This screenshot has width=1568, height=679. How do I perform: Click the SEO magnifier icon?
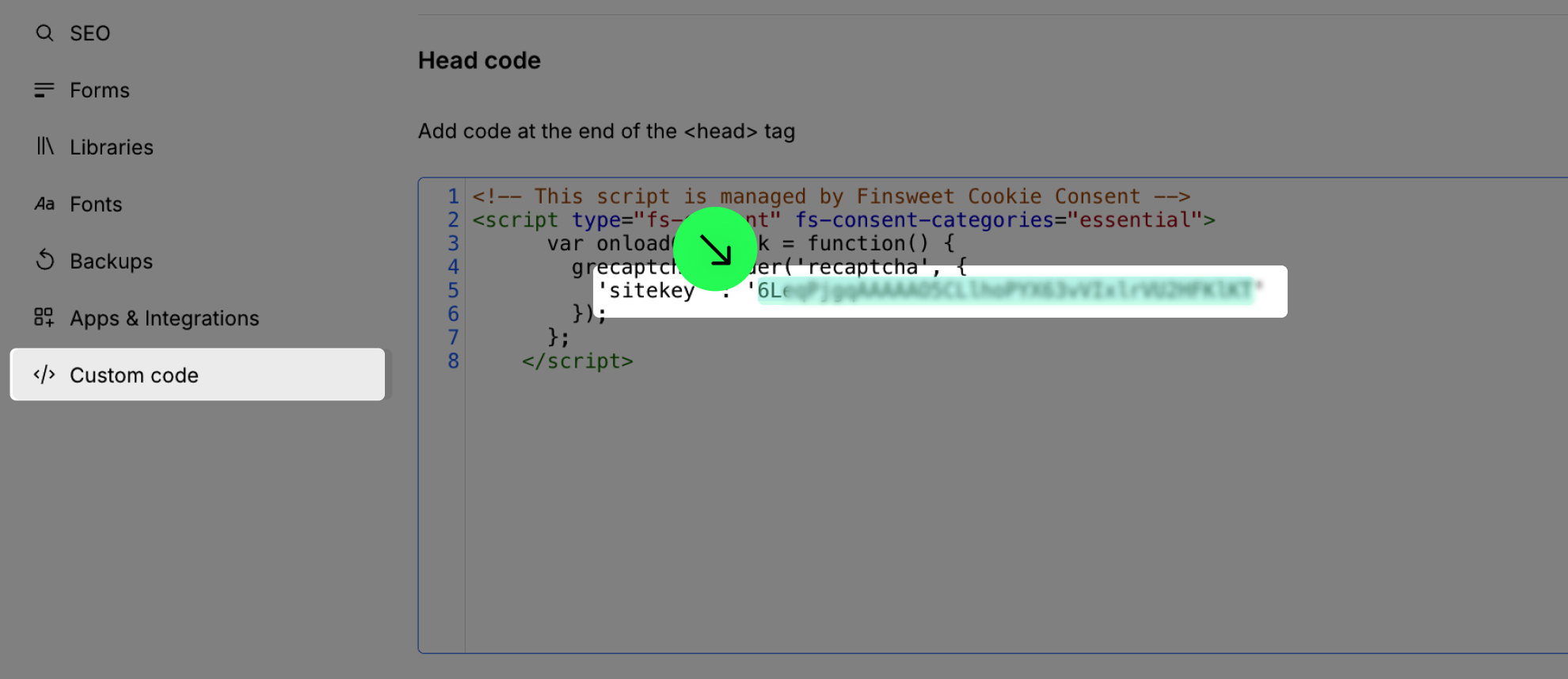(44, 33)
